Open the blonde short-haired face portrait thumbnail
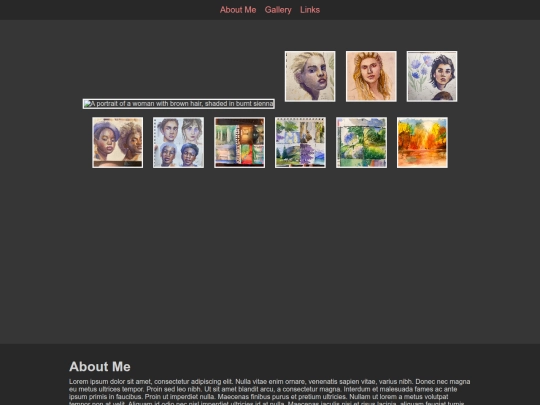The width and height of the screenshot is (540, 405). pos(310,76)
